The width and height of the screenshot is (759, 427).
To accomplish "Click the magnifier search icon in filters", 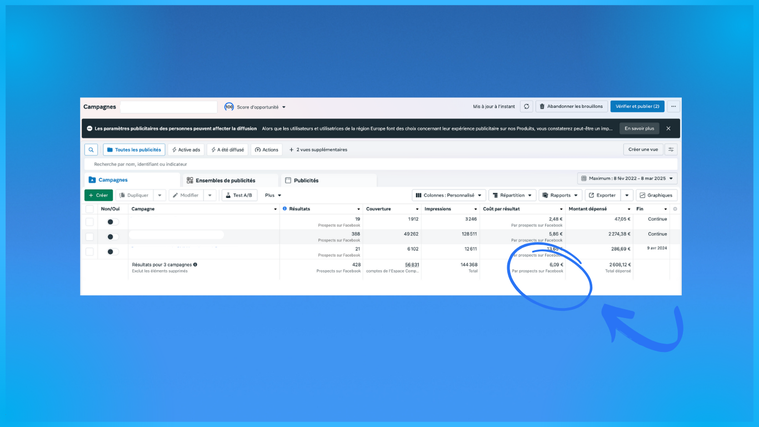I will [91, 150].
